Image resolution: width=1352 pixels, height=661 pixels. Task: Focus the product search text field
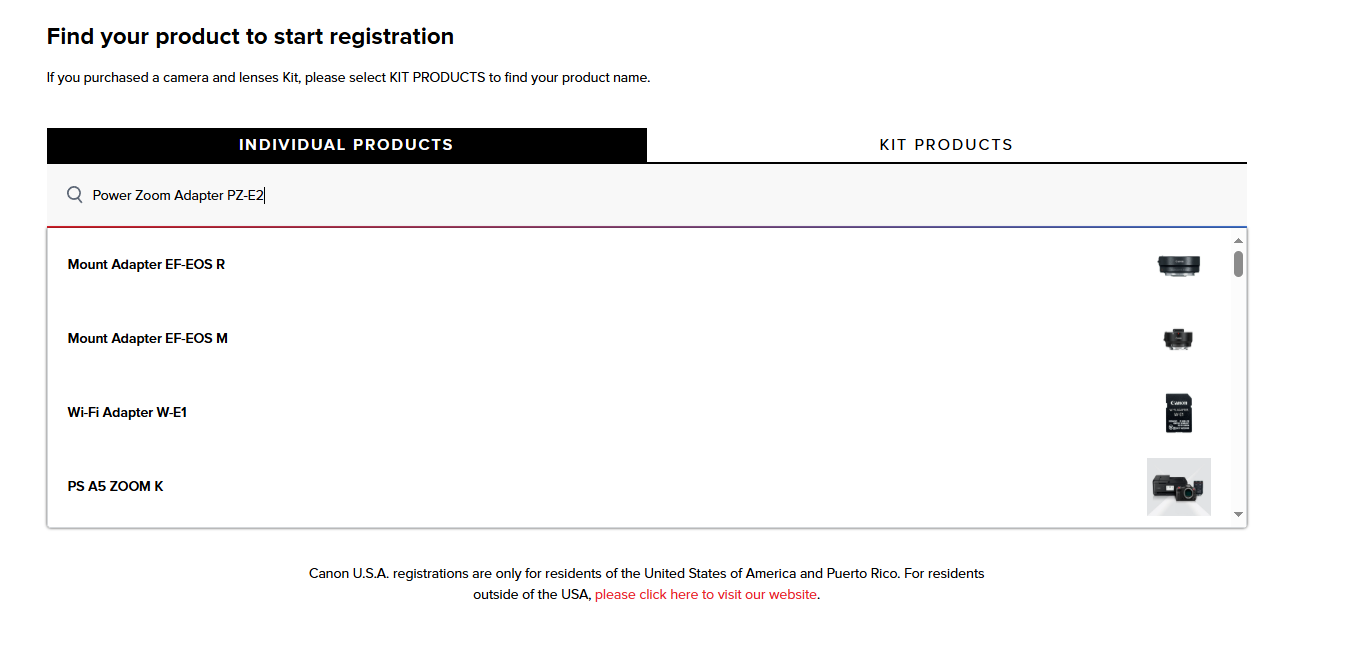point(600,195)
